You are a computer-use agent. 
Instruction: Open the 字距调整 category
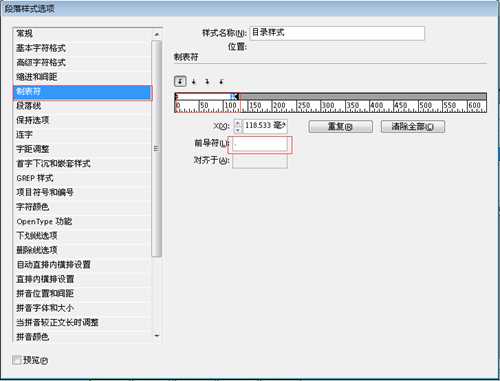coord(82,149)
